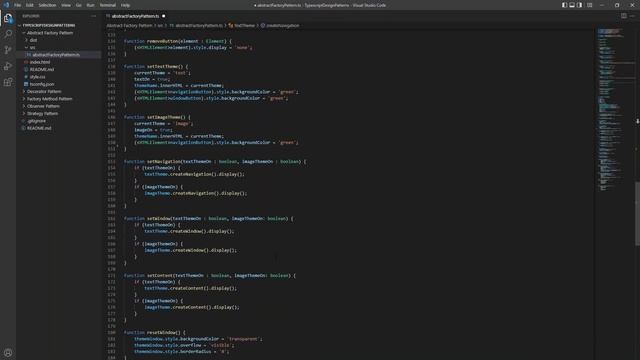Open the Extensions view icon
The width and height of the screenshot is (640, 360).
[8, 82]
